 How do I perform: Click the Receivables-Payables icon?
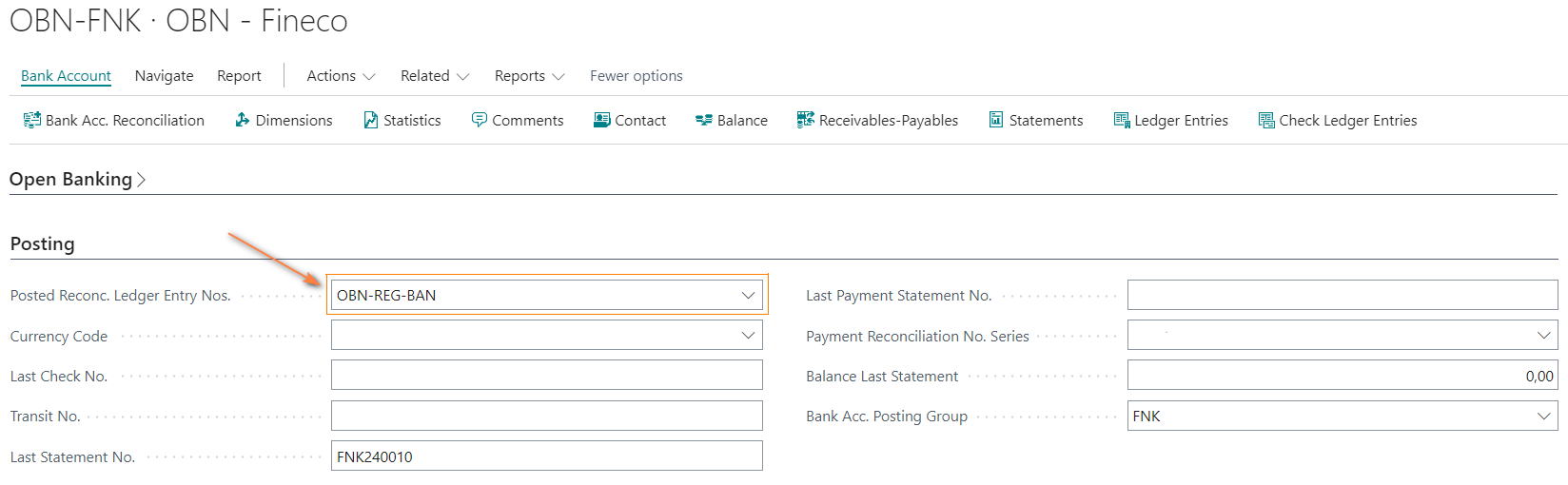(x=806, y=120)
